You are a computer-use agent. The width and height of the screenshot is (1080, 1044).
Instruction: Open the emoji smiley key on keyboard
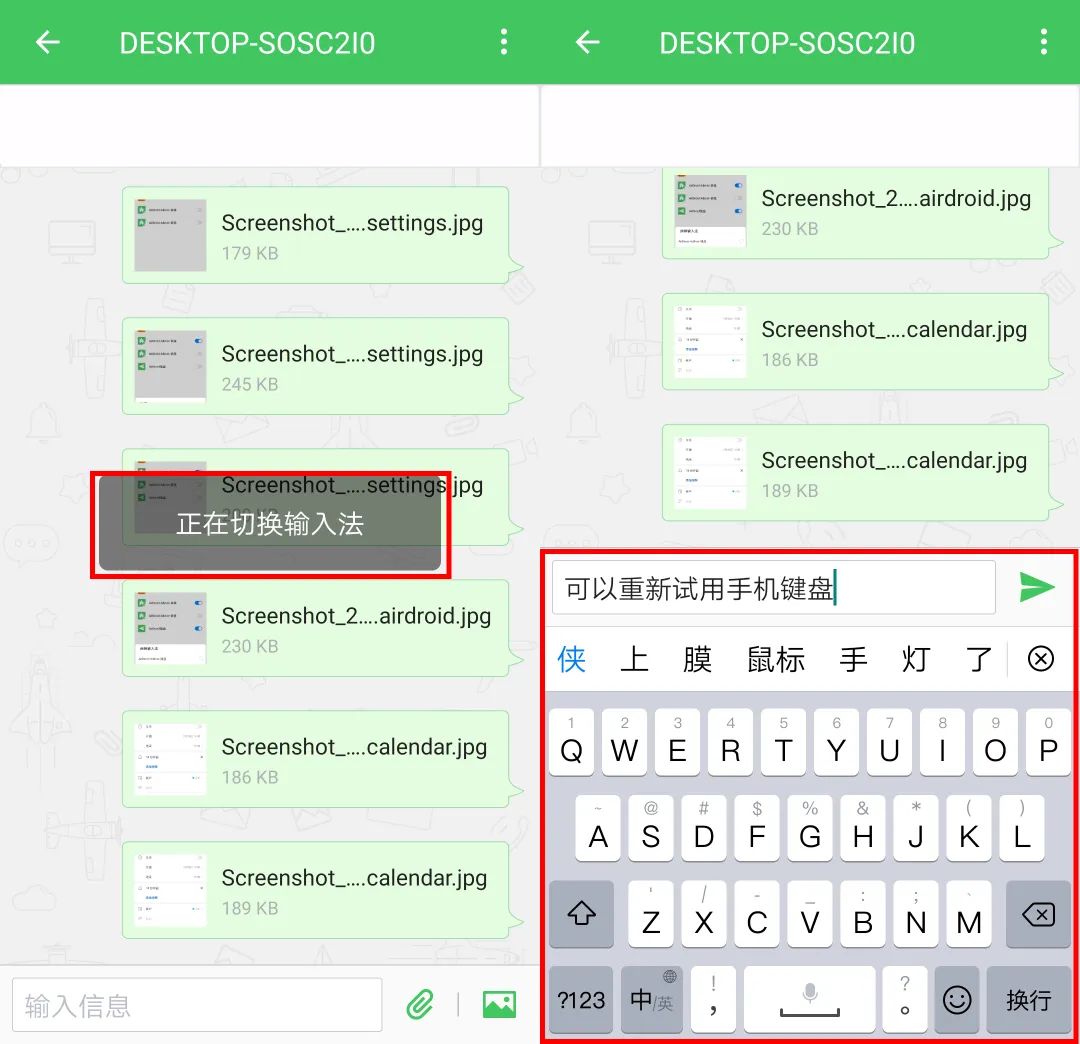956,1000
